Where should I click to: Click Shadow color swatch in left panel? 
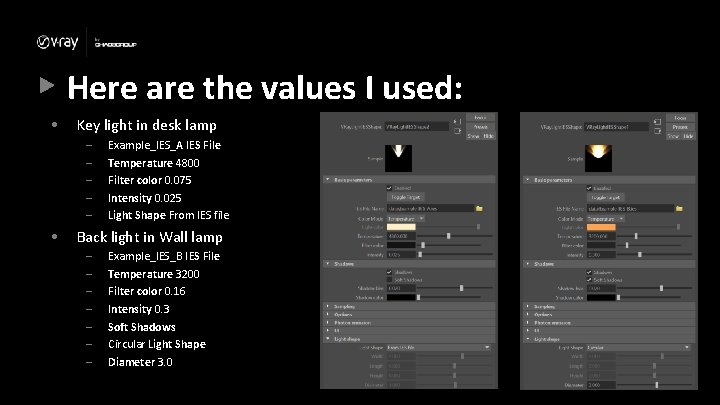(401, 298)
